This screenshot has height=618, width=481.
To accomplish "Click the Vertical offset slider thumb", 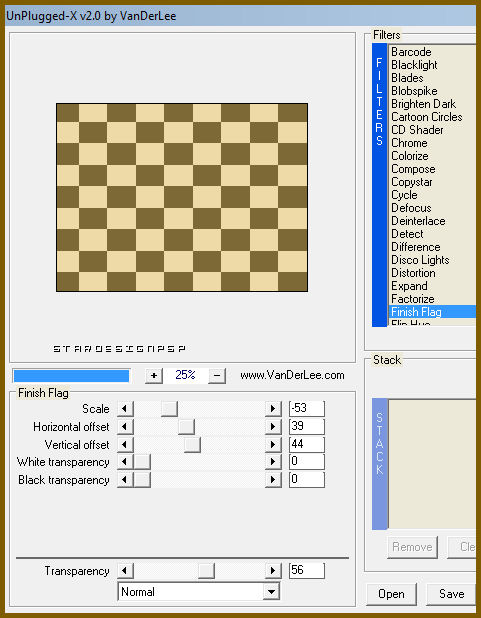I will pyautogui.click(x=192, y=445).
